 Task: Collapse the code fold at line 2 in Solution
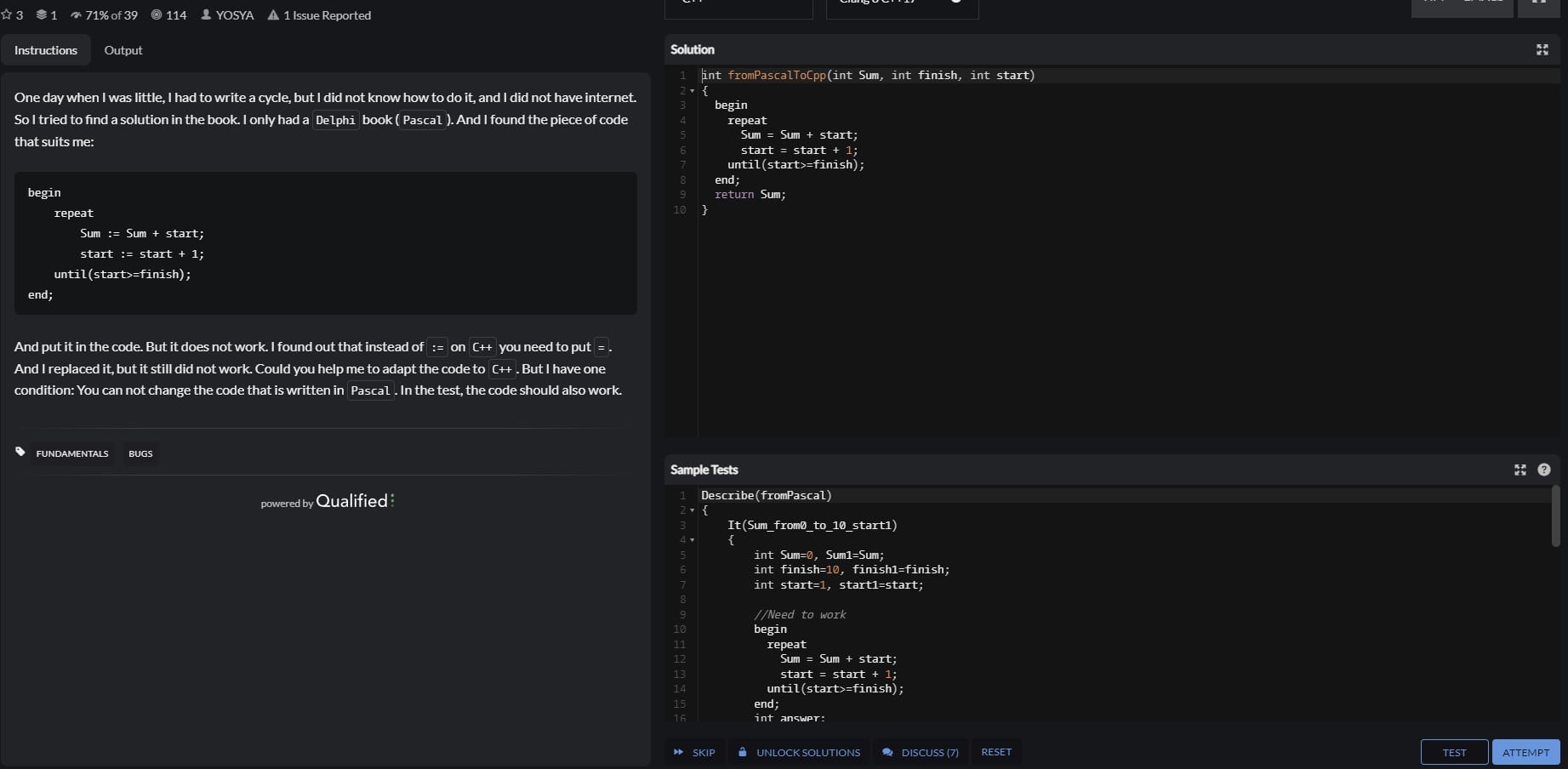(x=692, y=90)
